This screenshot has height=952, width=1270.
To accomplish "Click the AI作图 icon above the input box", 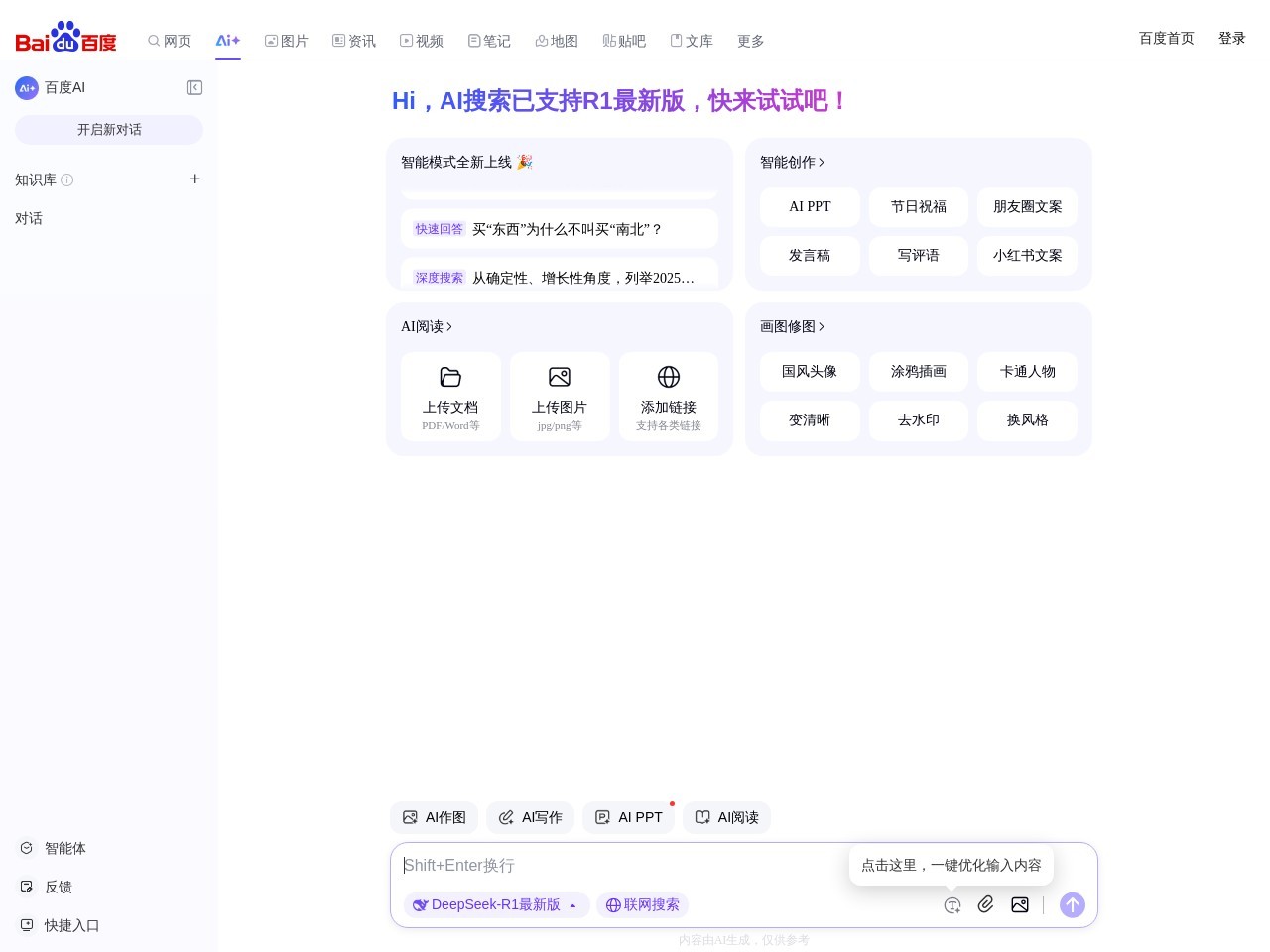I will pyautogui.click(x=410, y=817).
